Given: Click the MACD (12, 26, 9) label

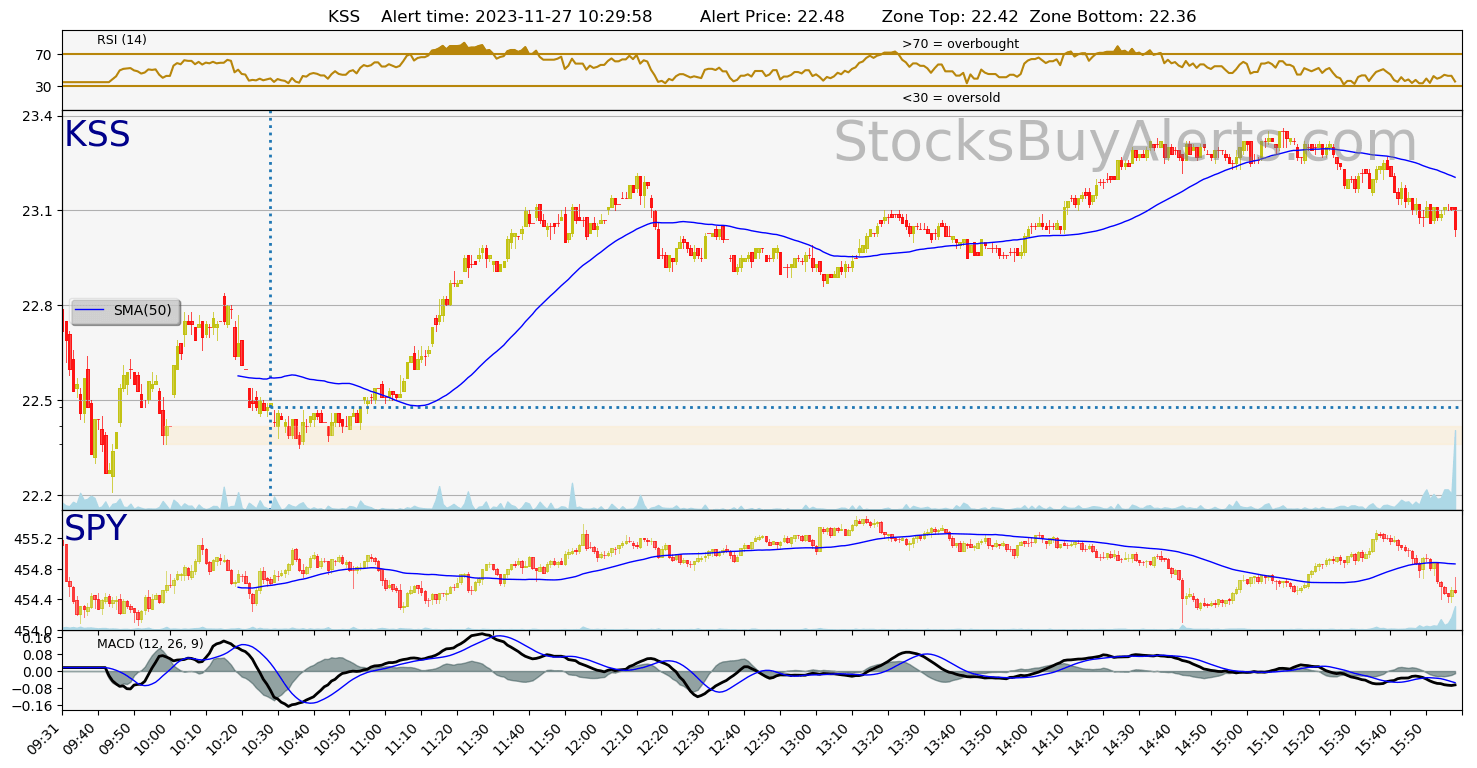Looking at the screenshot, I should (150, 643).
